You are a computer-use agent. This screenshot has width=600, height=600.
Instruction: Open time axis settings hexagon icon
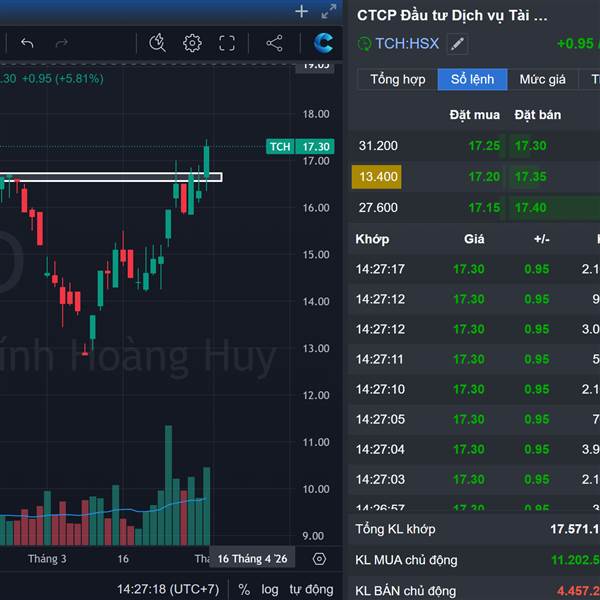[319, 559]
